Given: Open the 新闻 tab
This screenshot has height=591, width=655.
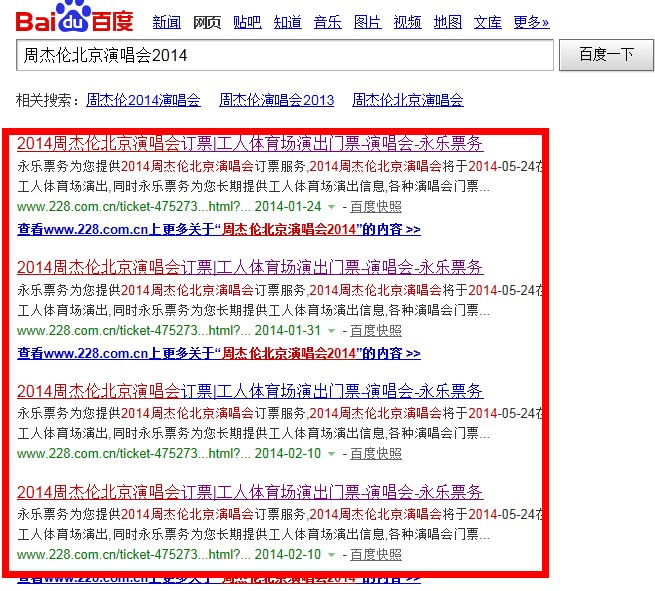Looking at the screenshot, I should (167, 22).
